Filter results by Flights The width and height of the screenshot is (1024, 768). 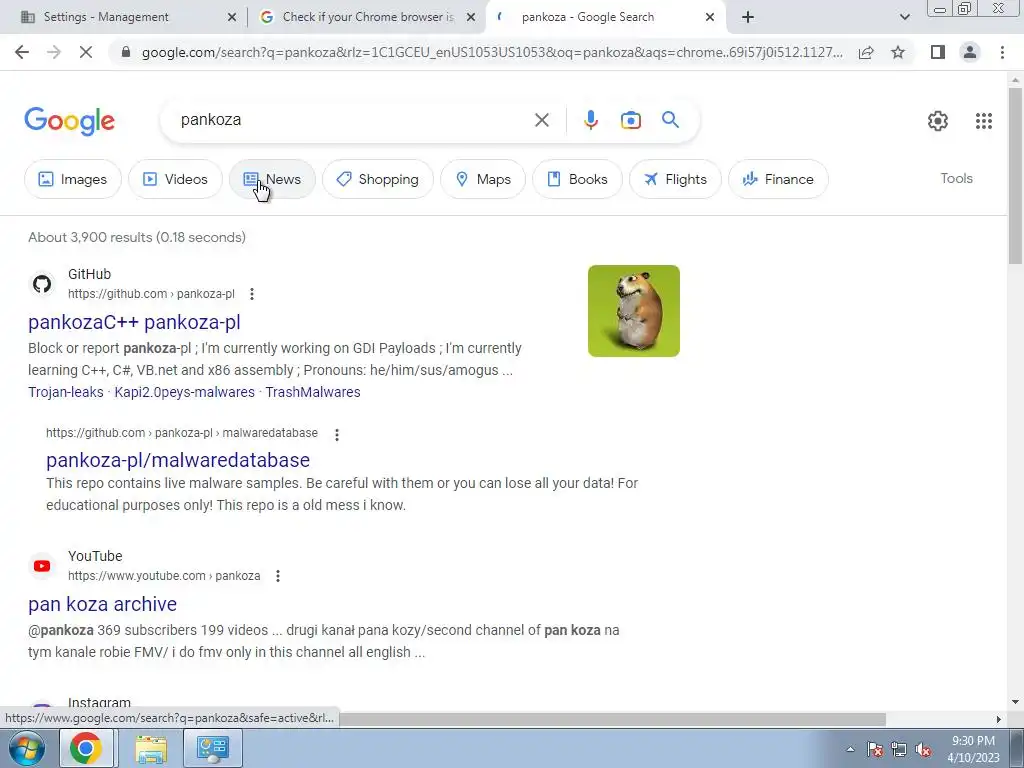675,179
